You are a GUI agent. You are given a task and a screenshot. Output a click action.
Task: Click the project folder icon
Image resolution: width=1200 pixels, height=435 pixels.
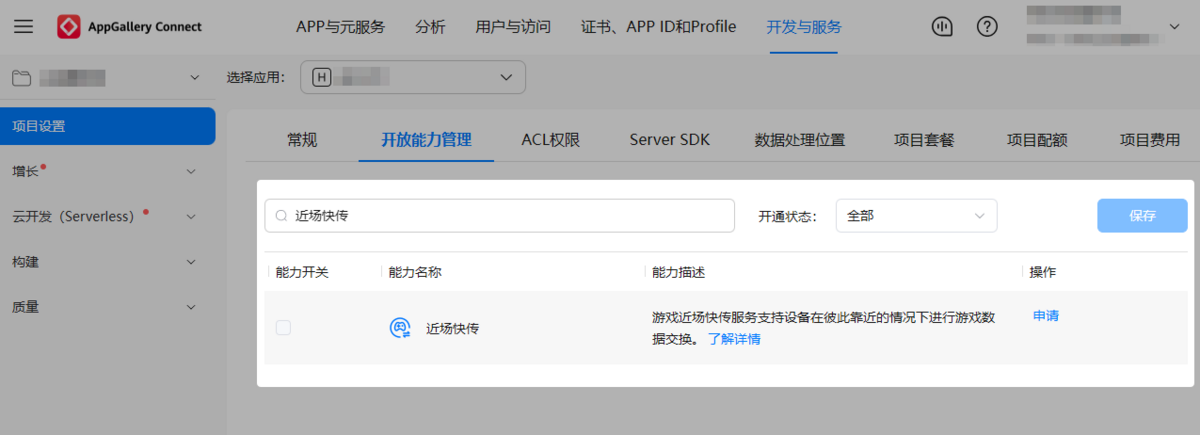(x=22, y=77)
